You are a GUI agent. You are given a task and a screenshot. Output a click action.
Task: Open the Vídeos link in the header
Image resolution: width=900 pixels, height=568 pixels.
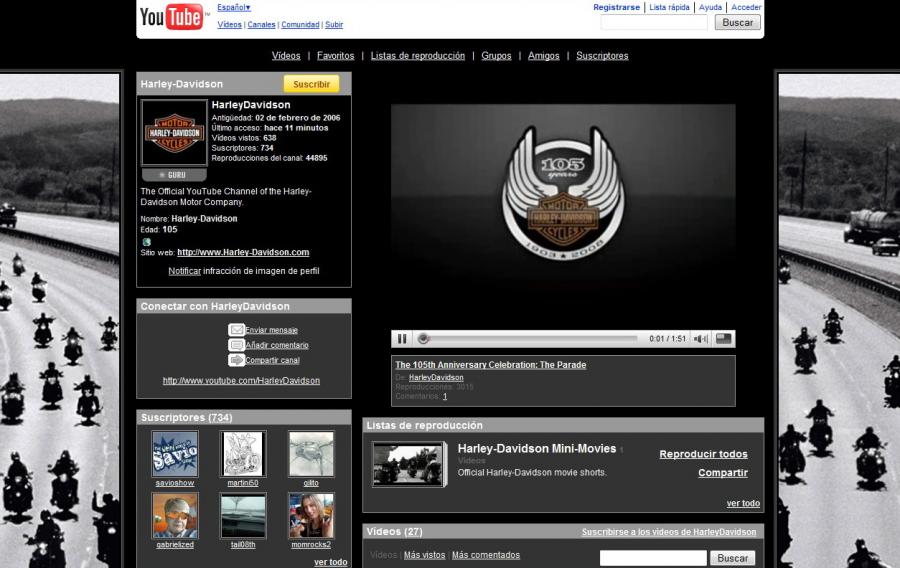coord(229,25)
